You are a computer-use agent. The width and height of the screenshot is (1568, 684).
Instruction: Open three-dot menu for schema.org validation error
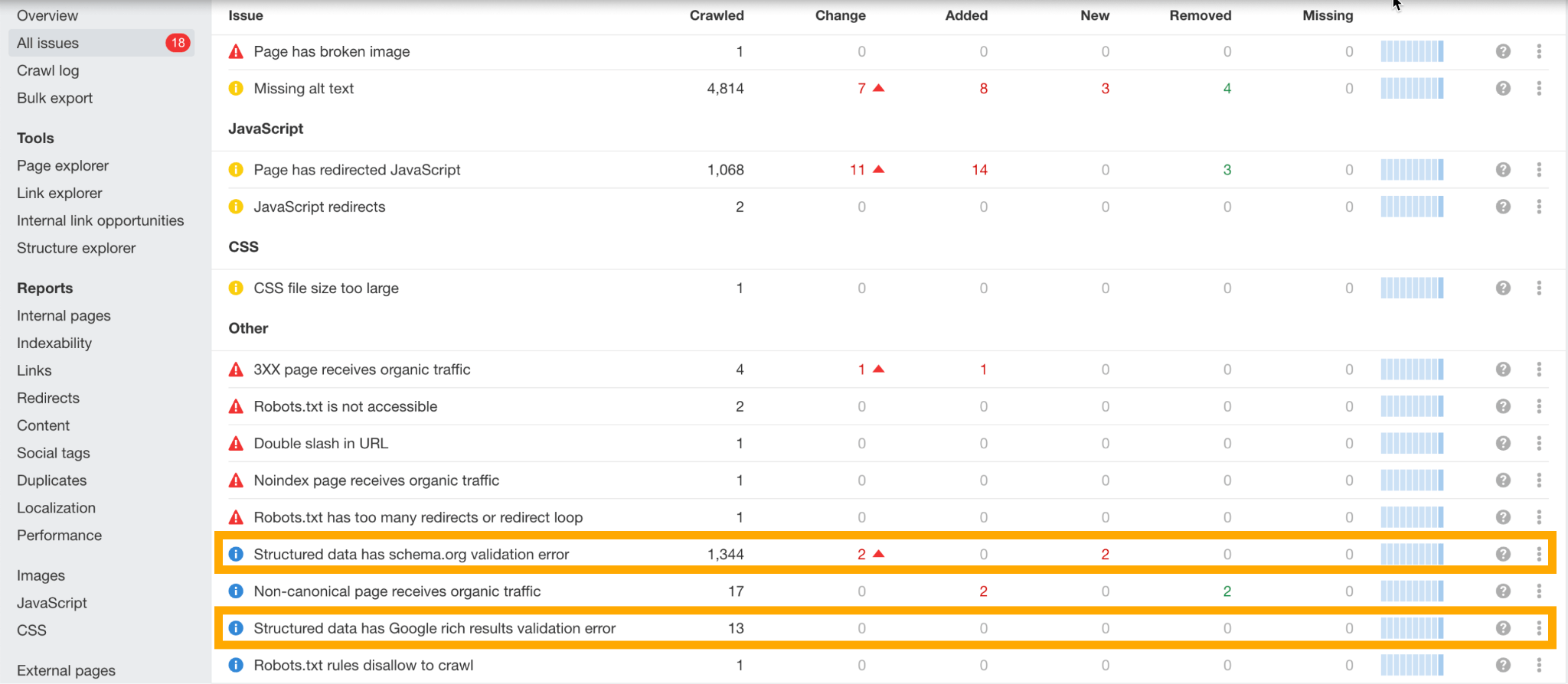pos(1539,554)
